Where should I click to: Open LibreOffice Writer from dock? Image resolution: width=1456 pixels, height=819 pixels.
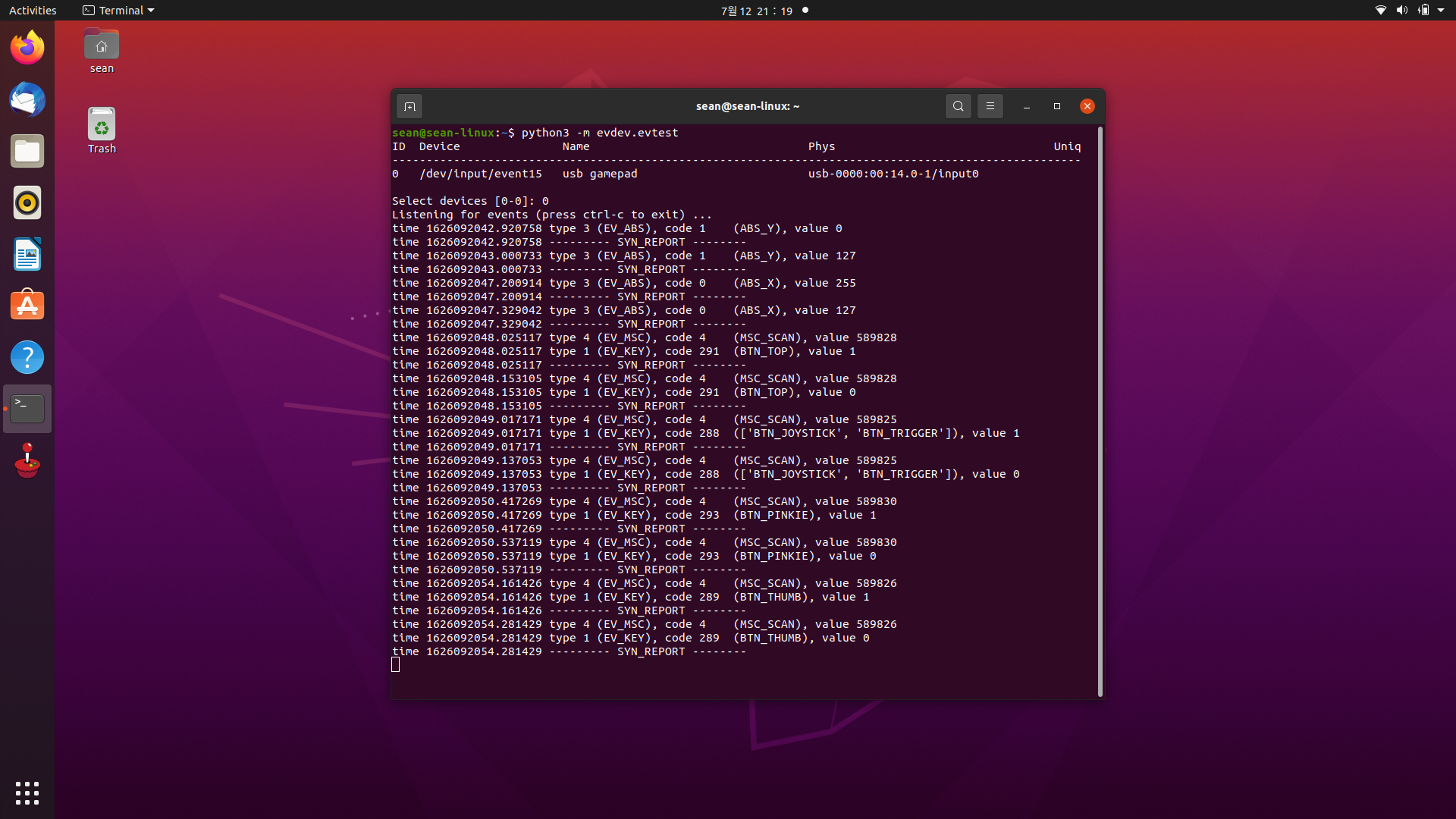(27, 255)
